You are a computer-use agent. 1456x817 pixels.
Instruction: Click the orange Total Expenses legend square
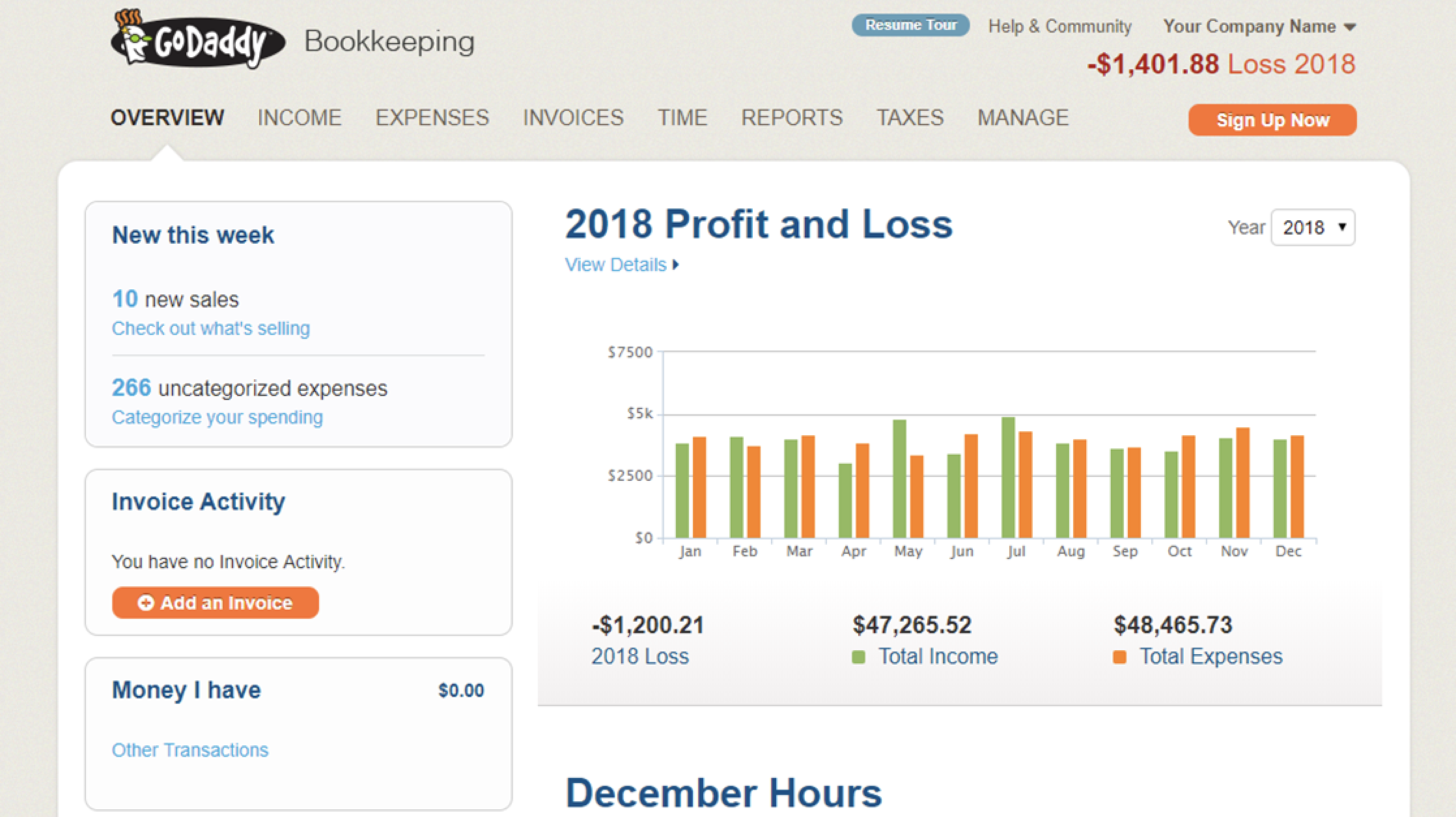[1119, 657]
